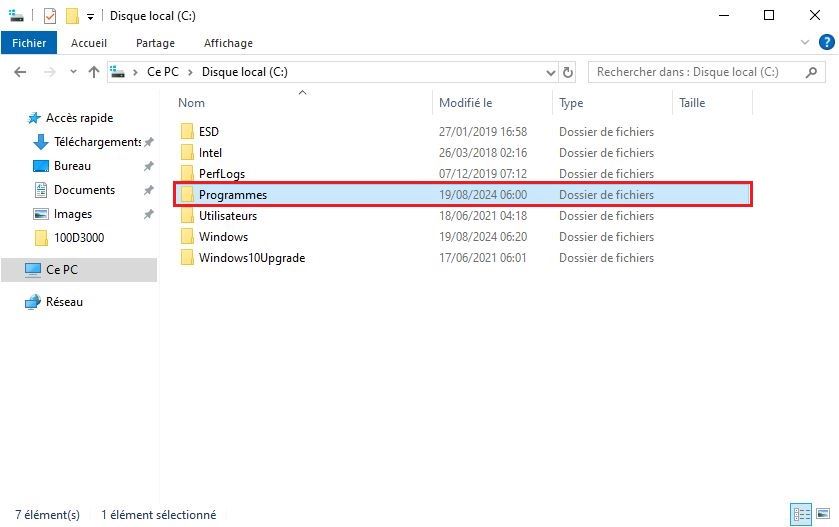The width and height of the screenshot is (839, 527).
Task: Select the Utilisateurs folder icon
Action: pyautogui.click(x=187, y=216)
